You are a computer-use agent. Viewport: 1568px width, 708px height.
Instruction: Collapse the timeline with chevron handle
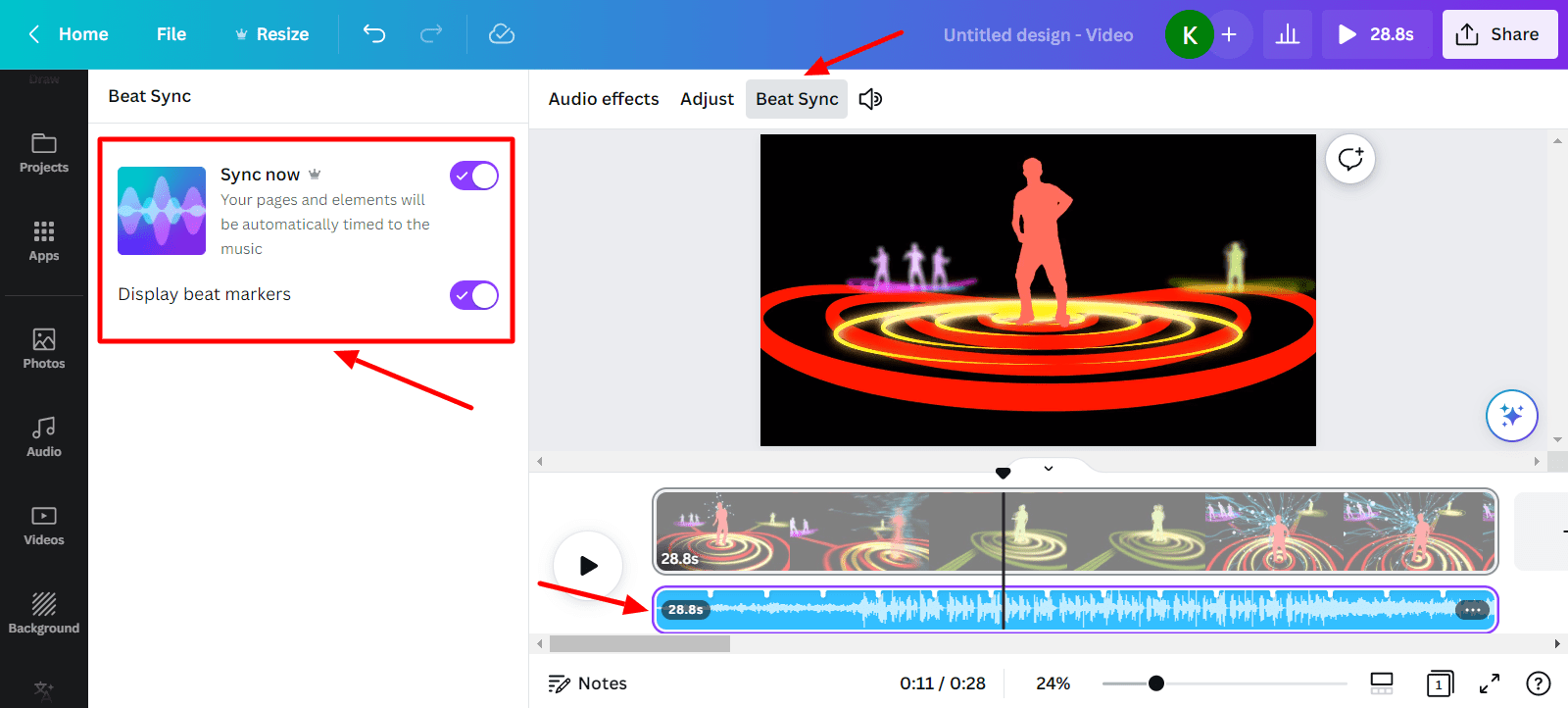[x=1049, y=469]
